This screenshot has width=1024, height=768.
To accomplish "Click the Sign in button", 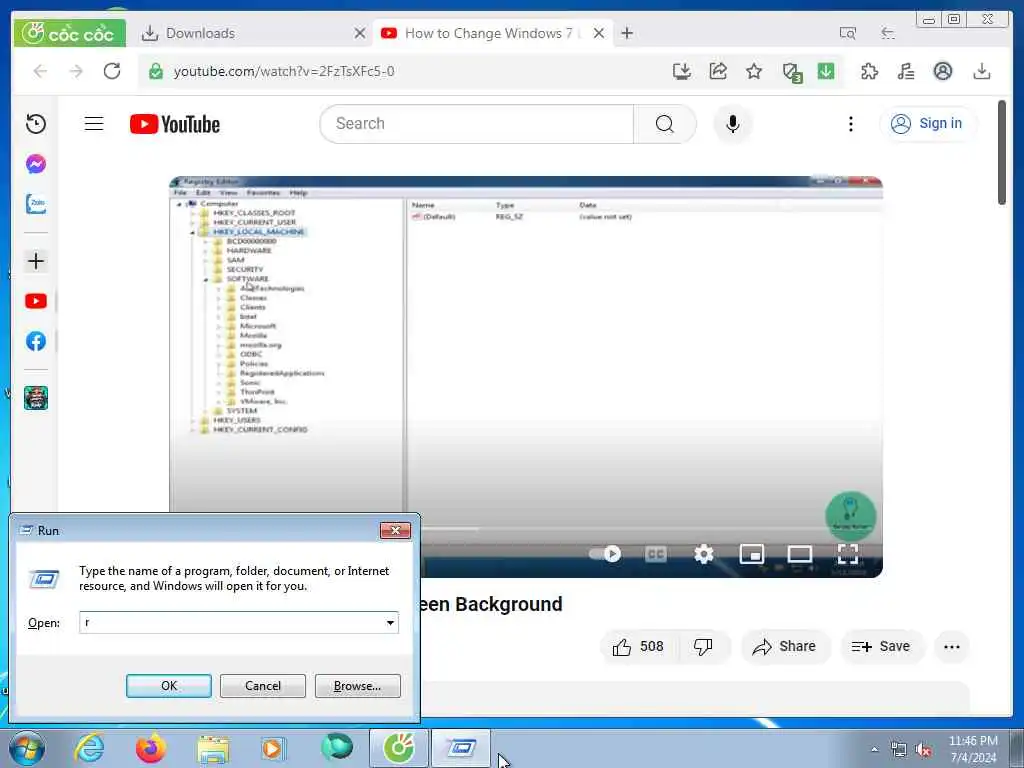I will click(928, 123).
